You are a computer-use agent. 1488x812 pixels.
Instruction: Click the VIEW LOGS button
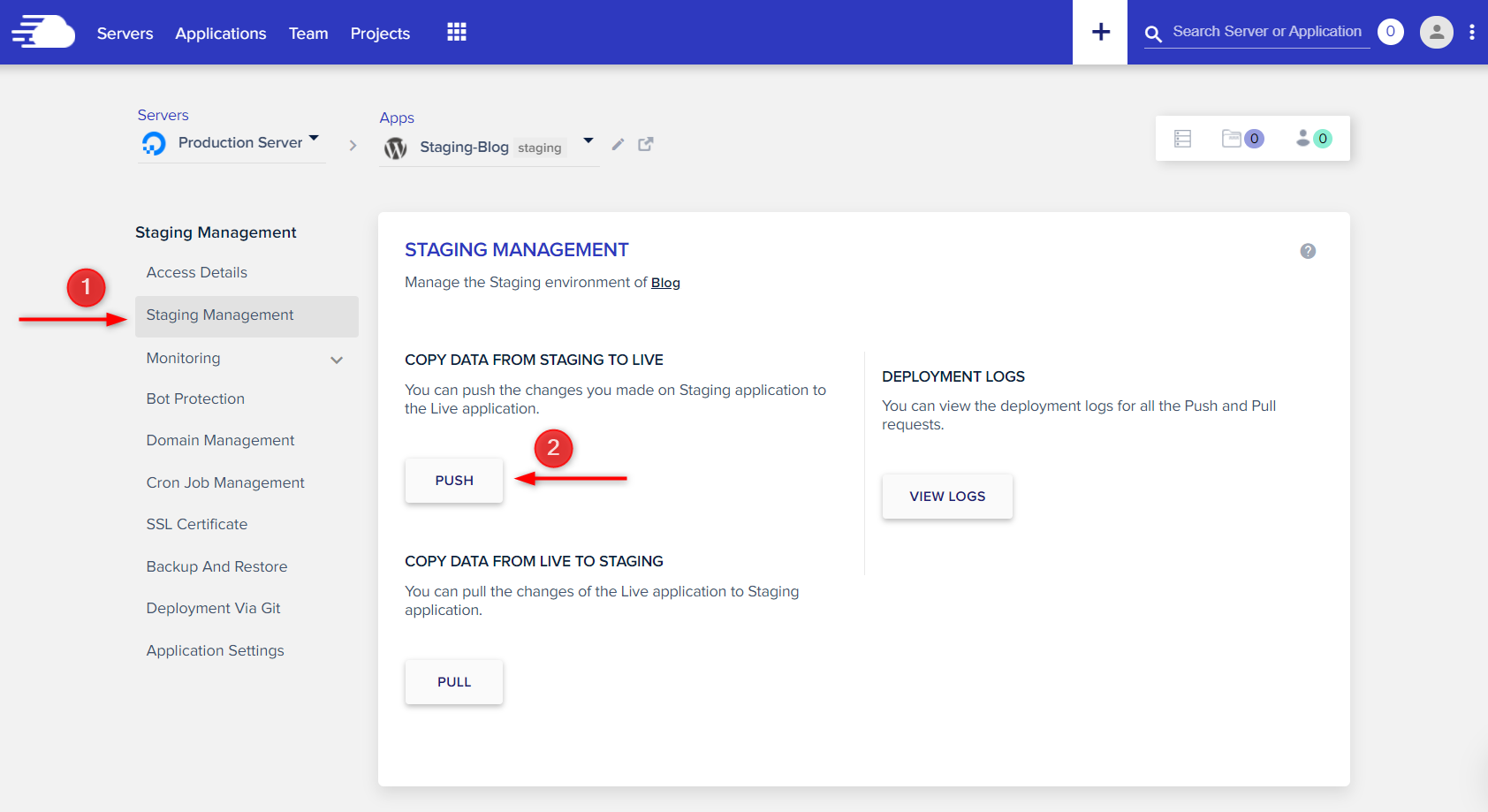click(x=947, y=497)
